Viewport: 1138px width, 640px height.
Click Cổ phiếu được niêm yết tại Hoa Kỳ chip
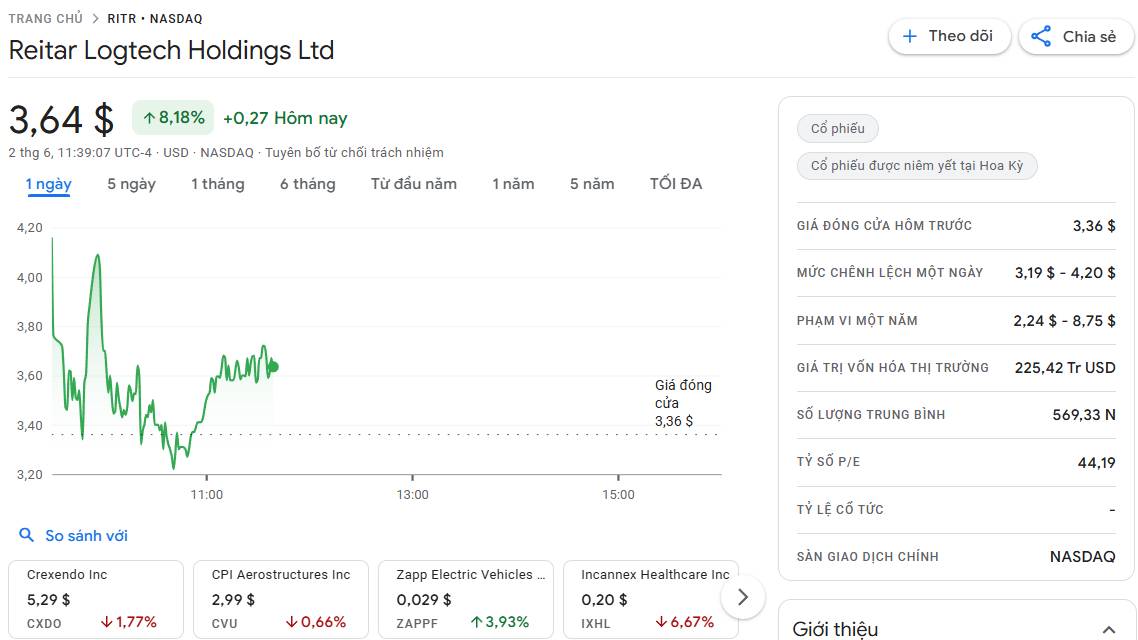(917, 165)
